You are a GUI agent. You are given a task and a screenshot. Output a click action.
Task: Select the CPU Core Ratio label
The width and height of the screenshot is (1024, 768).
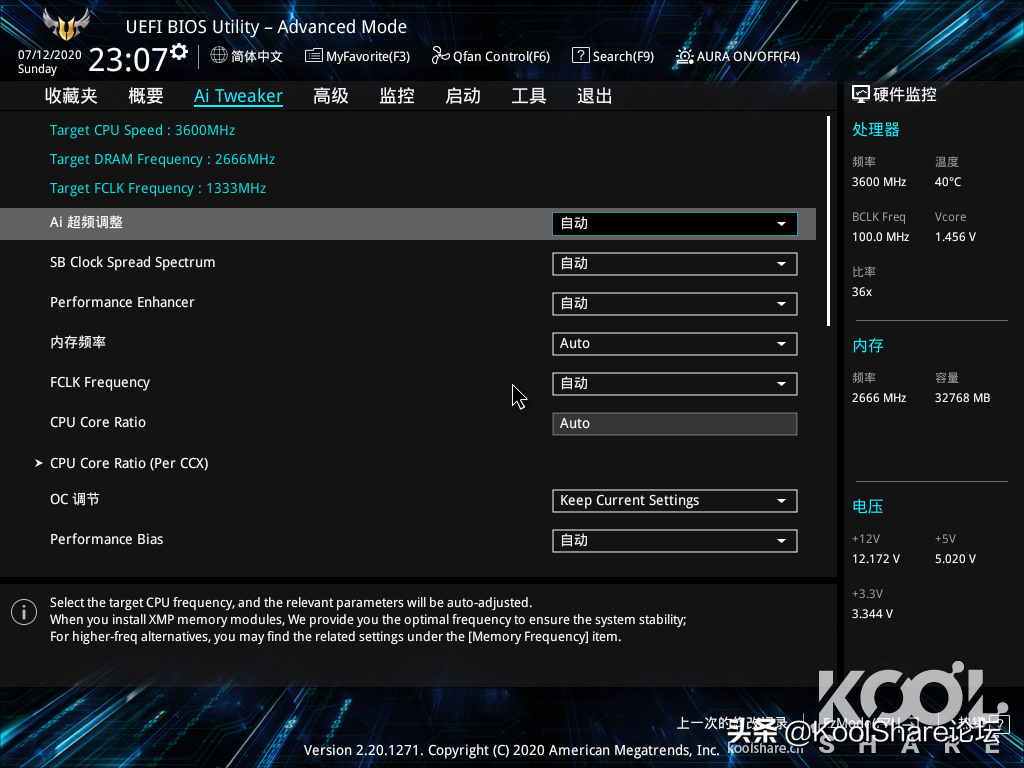point(98,423)
